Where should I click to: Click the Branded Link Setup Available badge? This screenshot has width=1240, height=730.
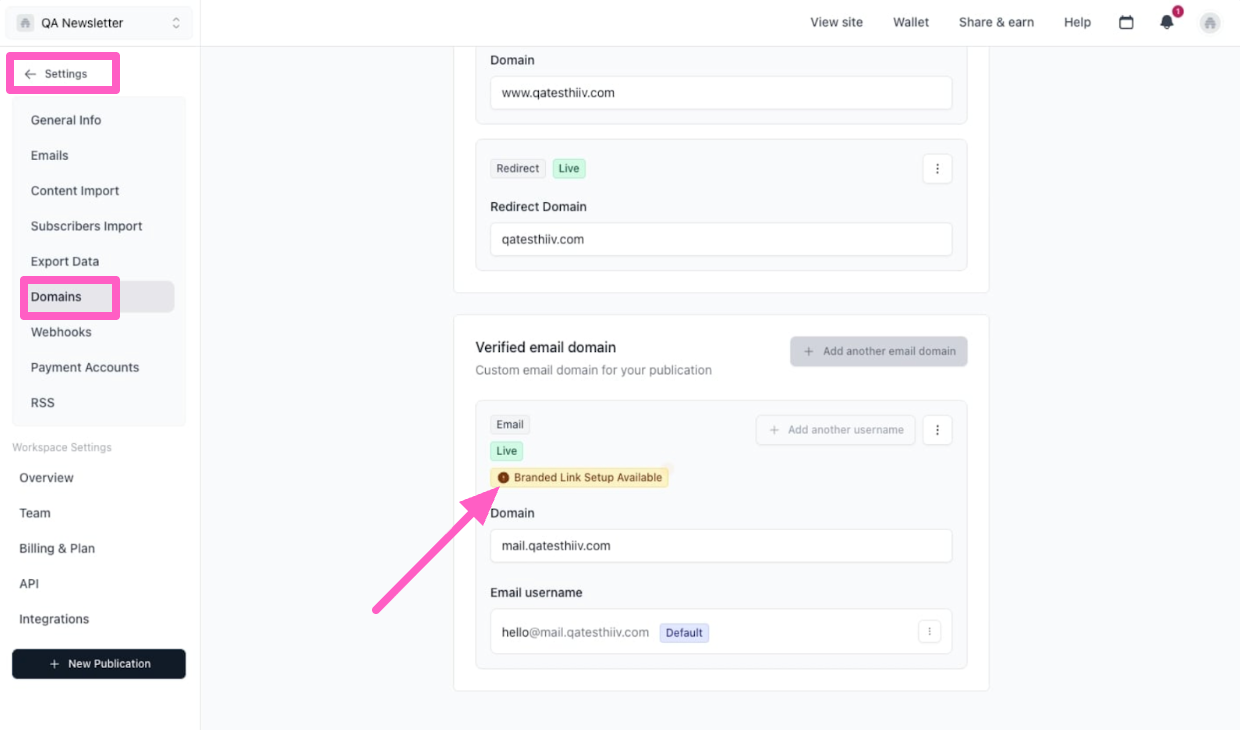pos(580,478)
